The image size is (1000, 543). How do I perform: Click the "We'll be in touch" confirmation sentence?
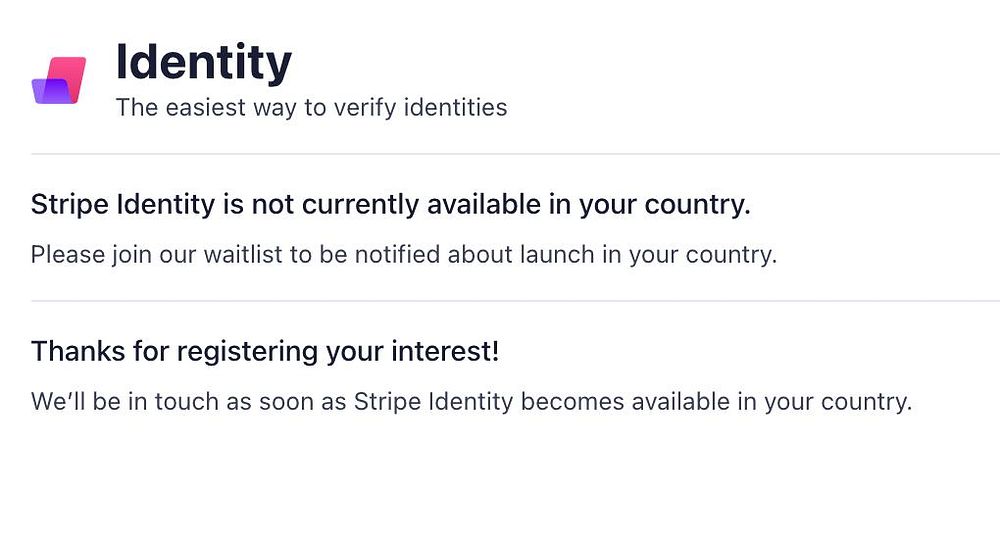coord(471,402)
